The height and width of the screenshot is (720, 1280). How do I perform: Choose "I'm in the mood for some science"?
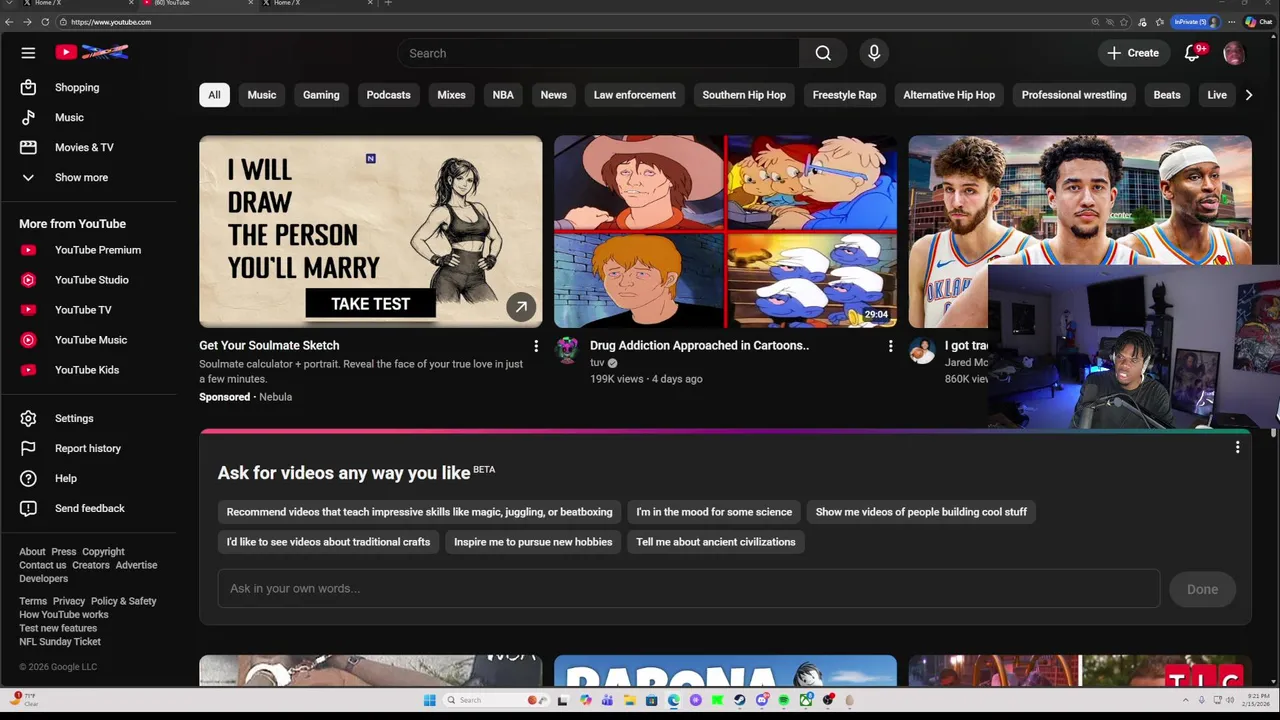click(714, 512)
